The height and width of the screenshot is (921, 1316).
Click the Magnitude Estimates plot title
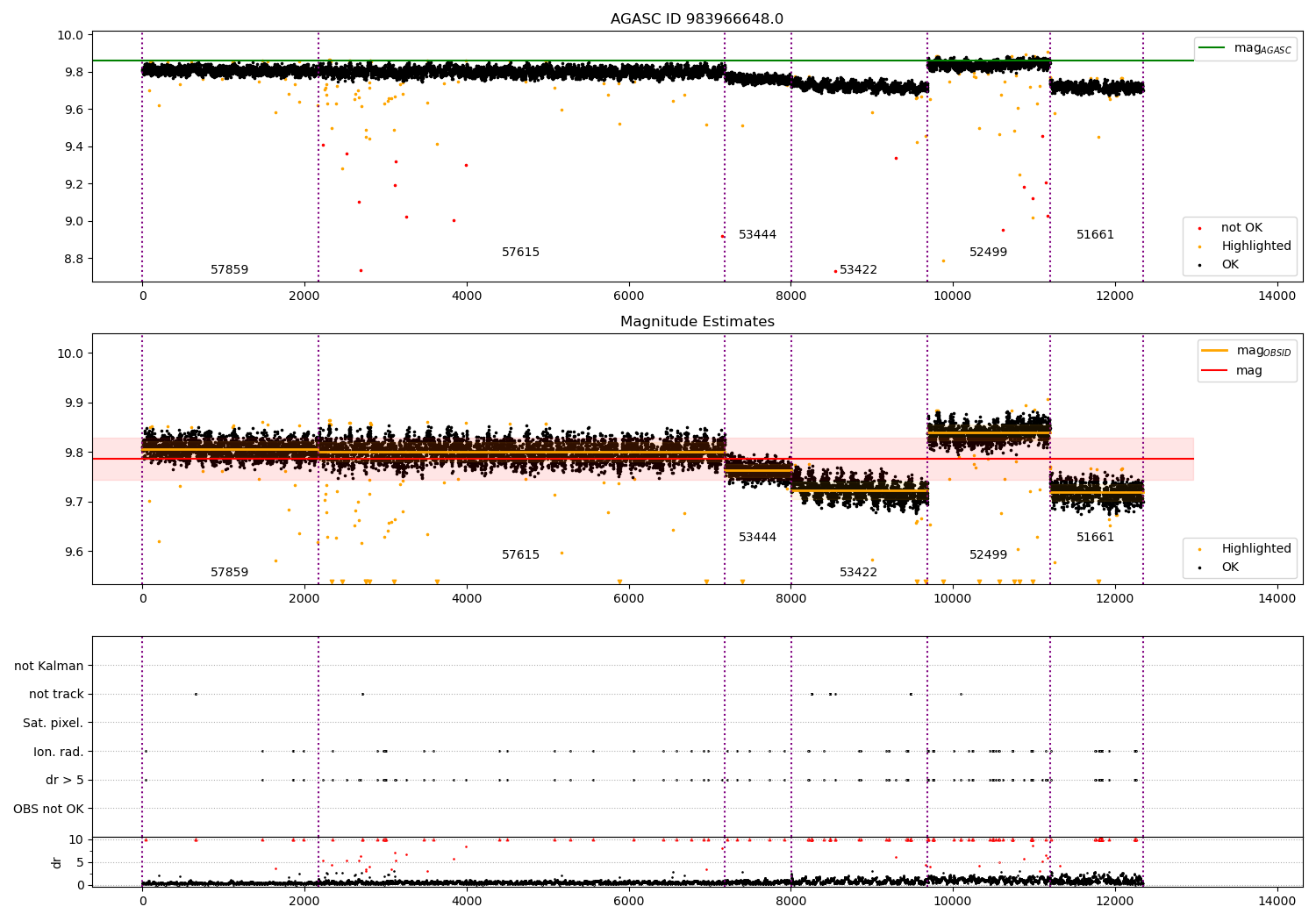pyautogui.click(x=697, y=322)
